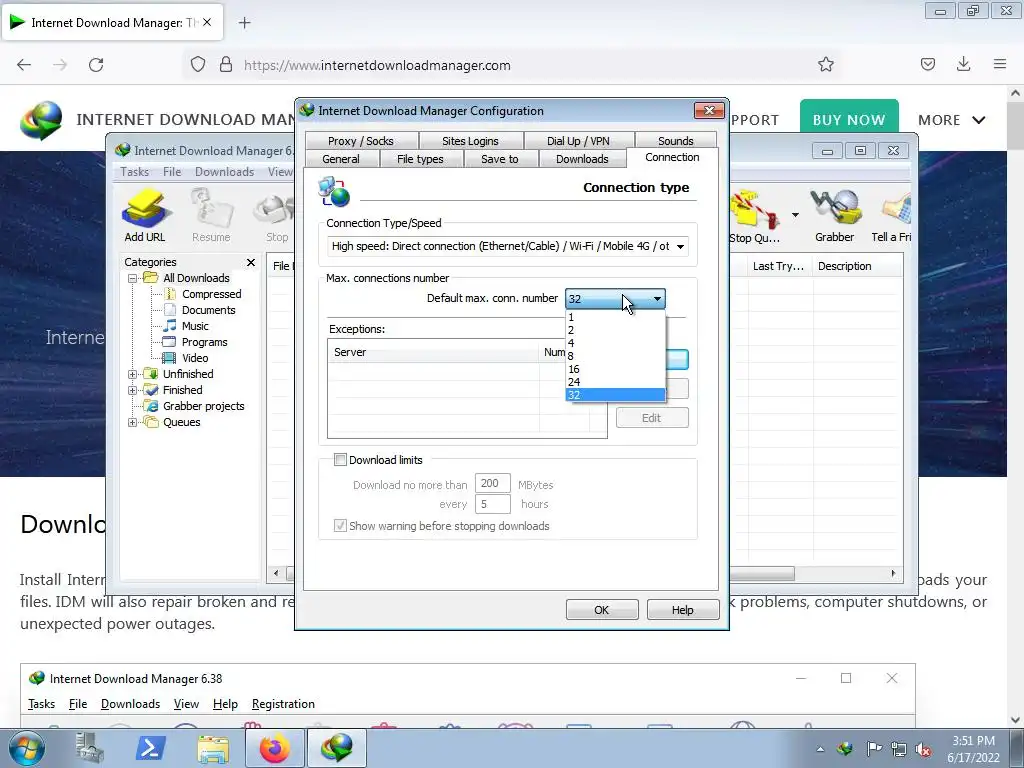Choose 2 from the connection number list
Image resolution: width=1024 pixels, height=768 pixels.
click(x=615, y=330)
